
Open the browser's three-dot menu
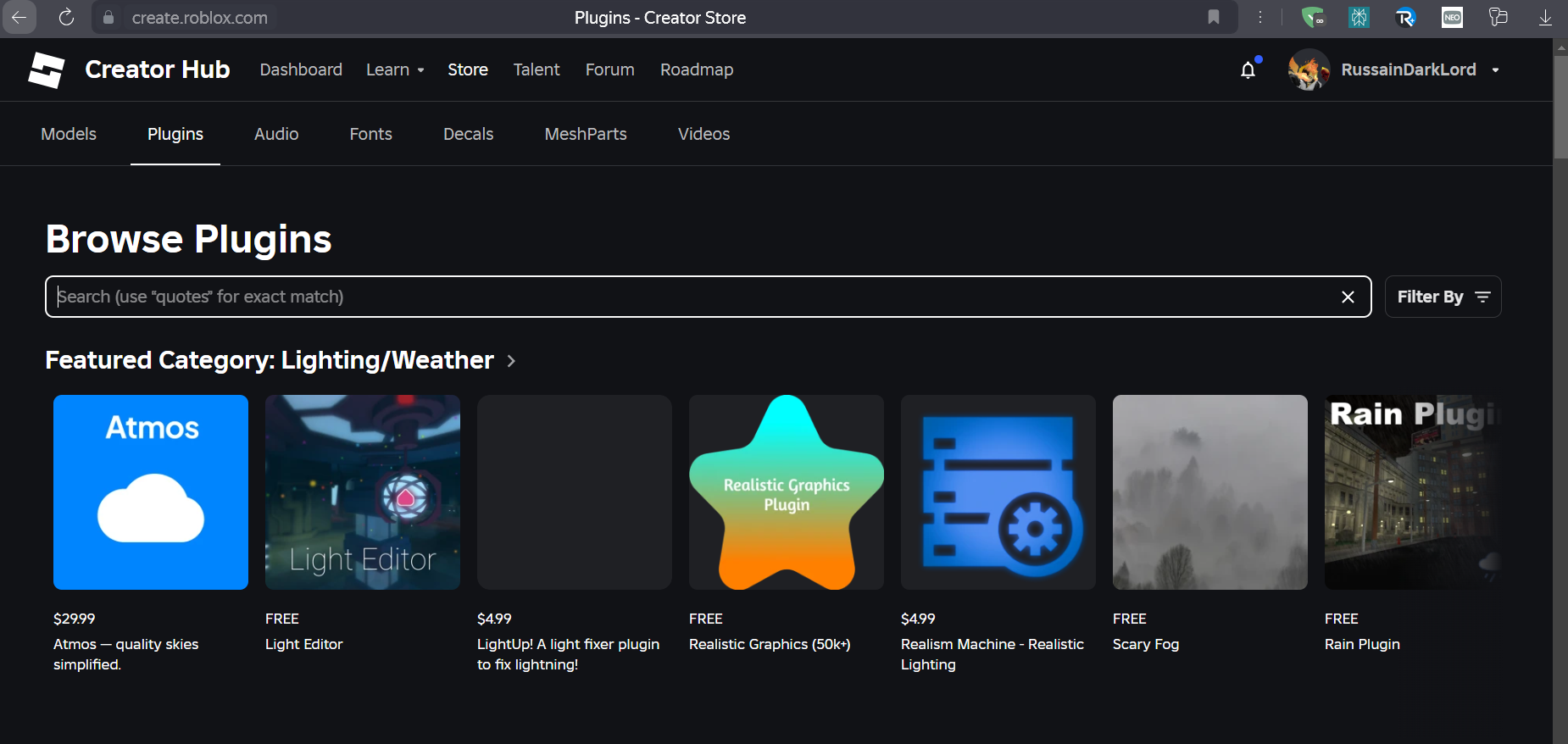pyautogui.click(x=1260, y=17)
